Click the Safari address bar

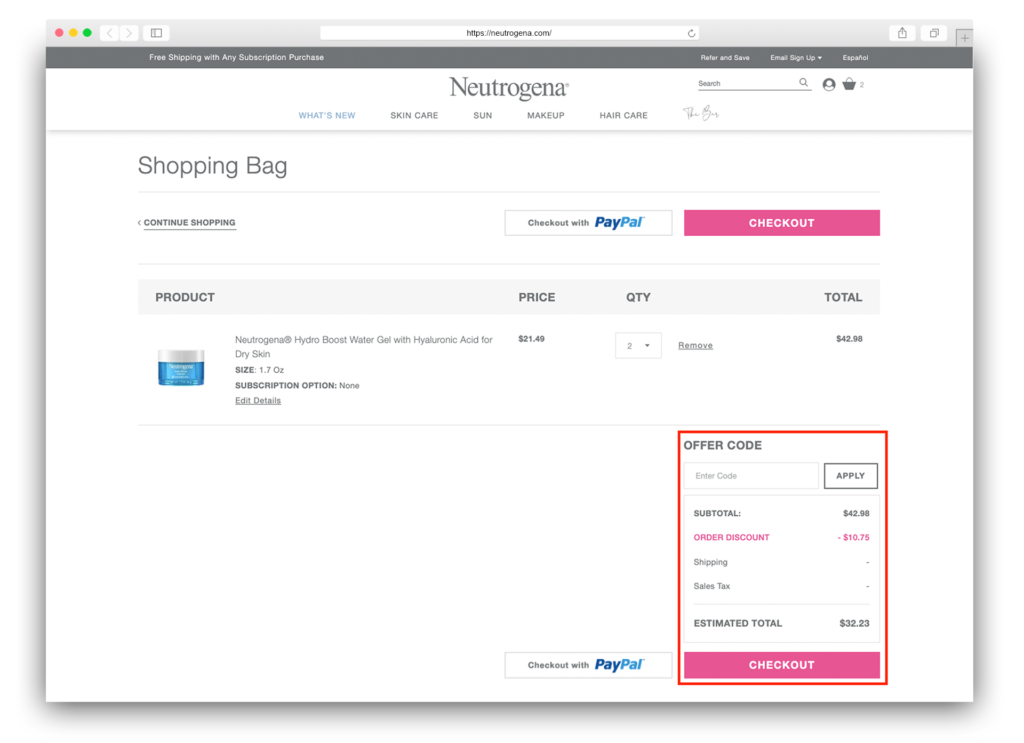(509, 33)
